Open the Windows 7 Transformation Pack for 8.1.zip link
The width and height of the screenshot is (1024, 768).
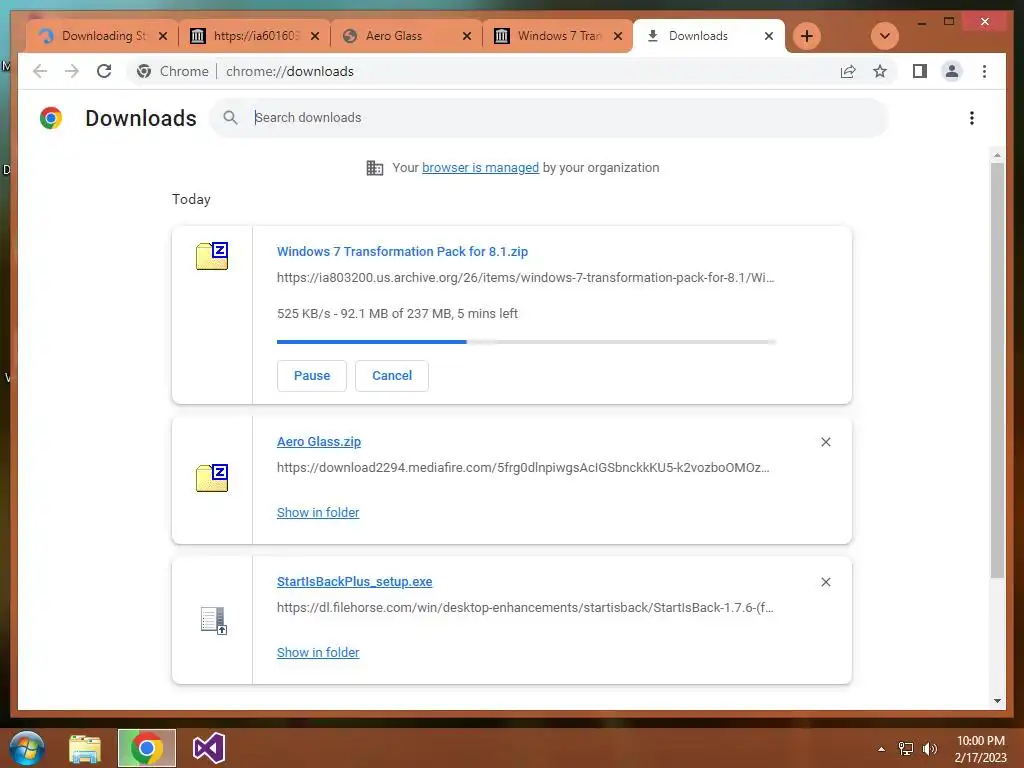point(402,251)
